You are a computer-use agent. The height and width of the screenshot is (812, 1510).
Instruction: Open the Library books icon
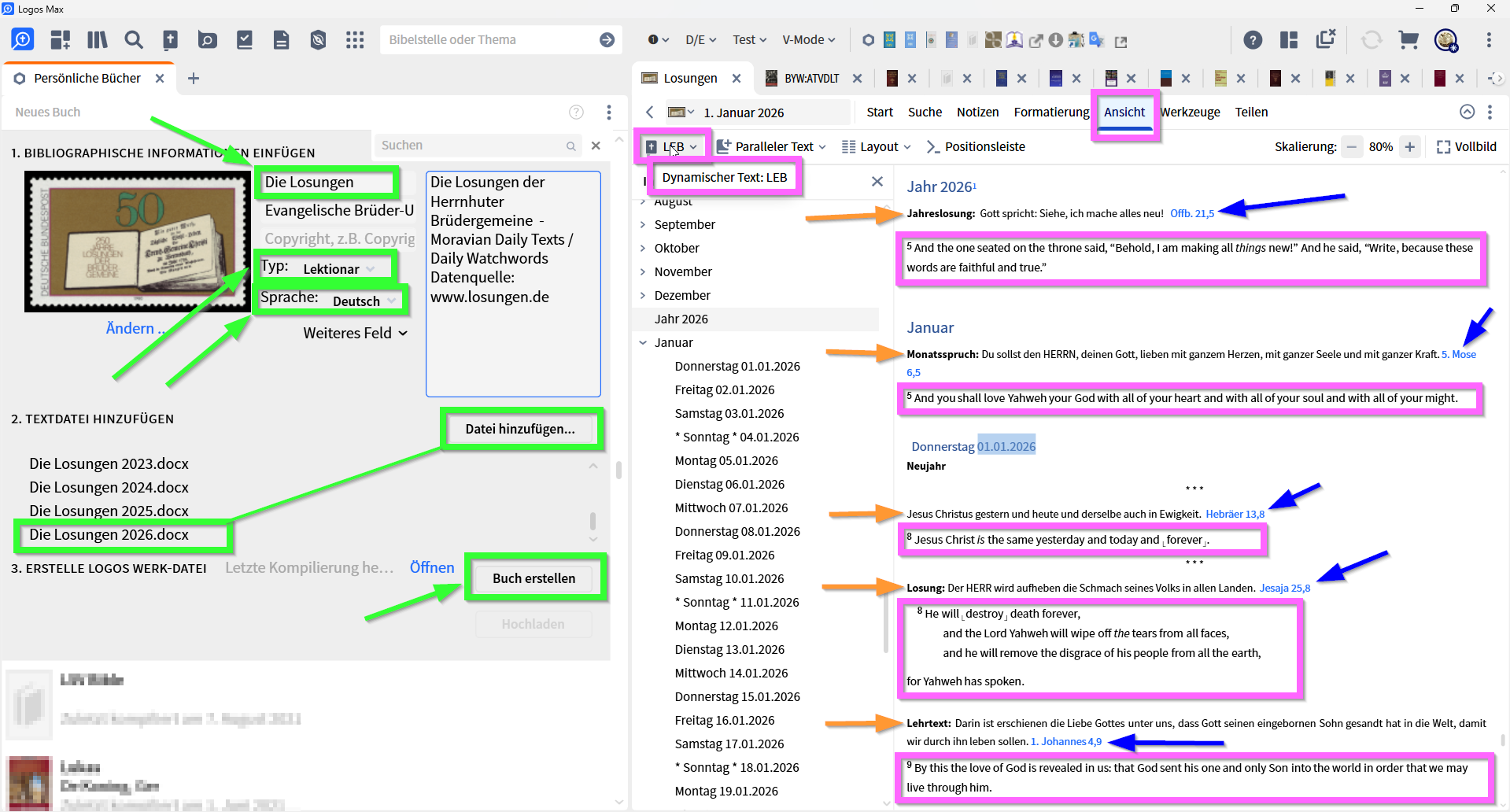(98, 39)
